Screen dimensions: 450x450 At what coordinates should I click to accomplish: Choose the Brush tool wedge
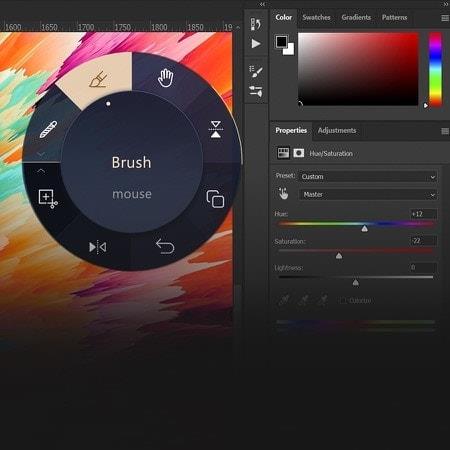[98, 79]
